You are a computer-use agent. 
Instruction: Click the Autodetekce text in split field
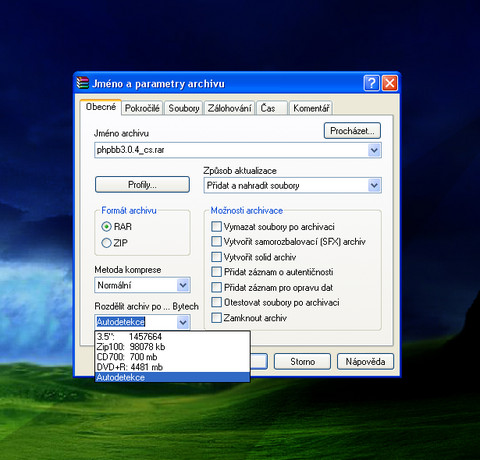click(121, 322)
